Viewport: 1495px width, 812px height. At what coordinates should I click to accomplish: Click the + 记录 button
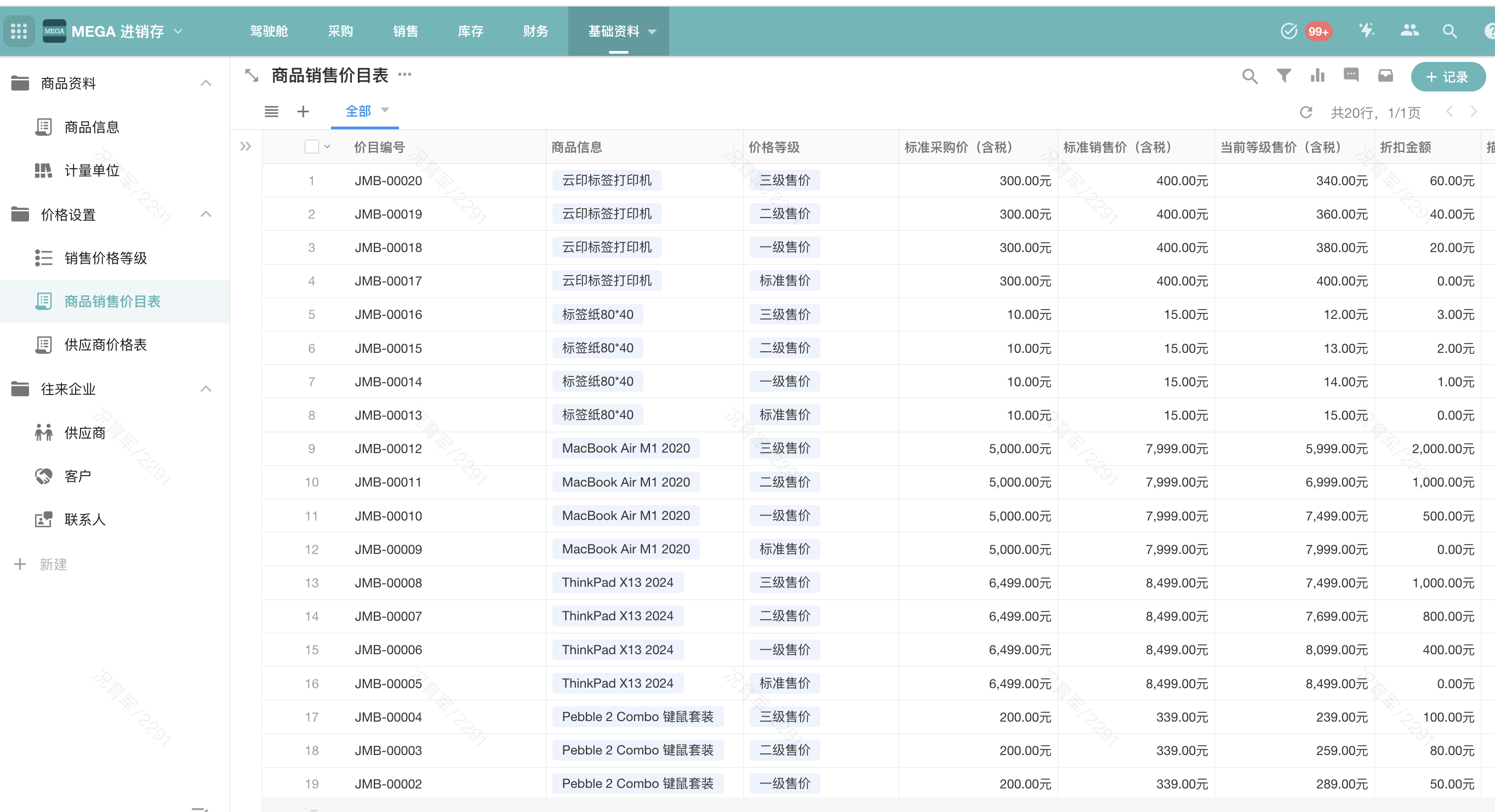pyautogui.click(x=1447, y=77)
